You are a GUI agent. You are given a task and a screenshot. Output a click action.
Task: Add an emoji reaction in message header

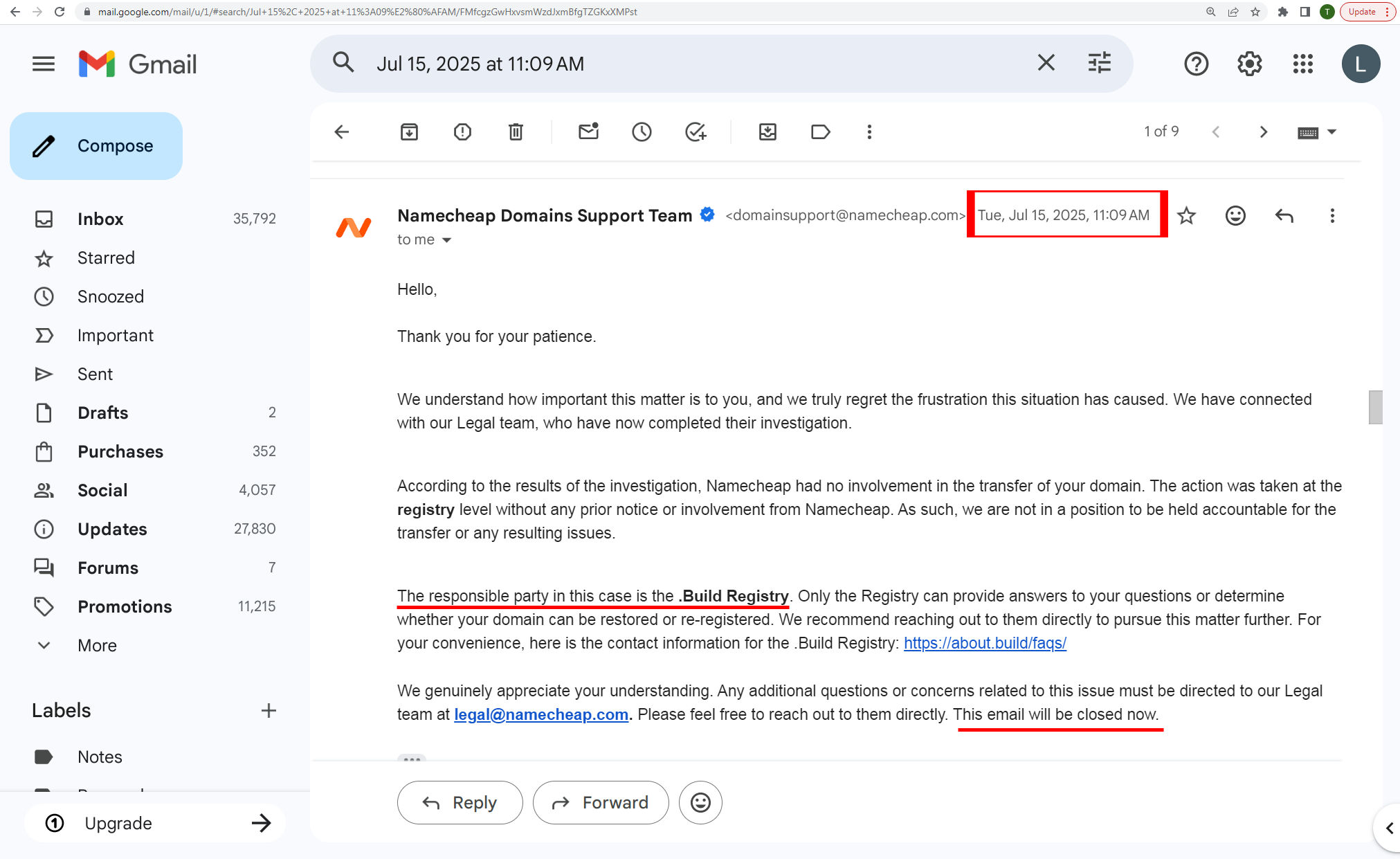1235,215
